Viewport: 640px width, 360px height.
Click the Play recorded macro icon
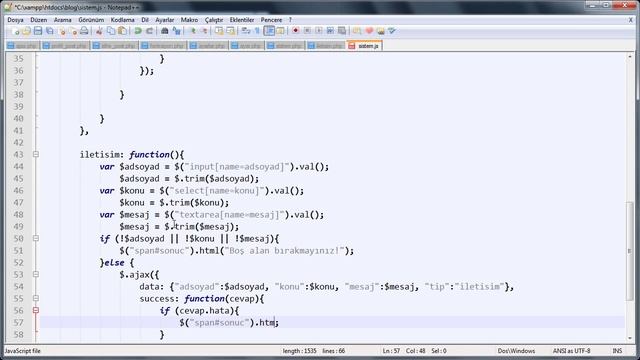(319, 31)
